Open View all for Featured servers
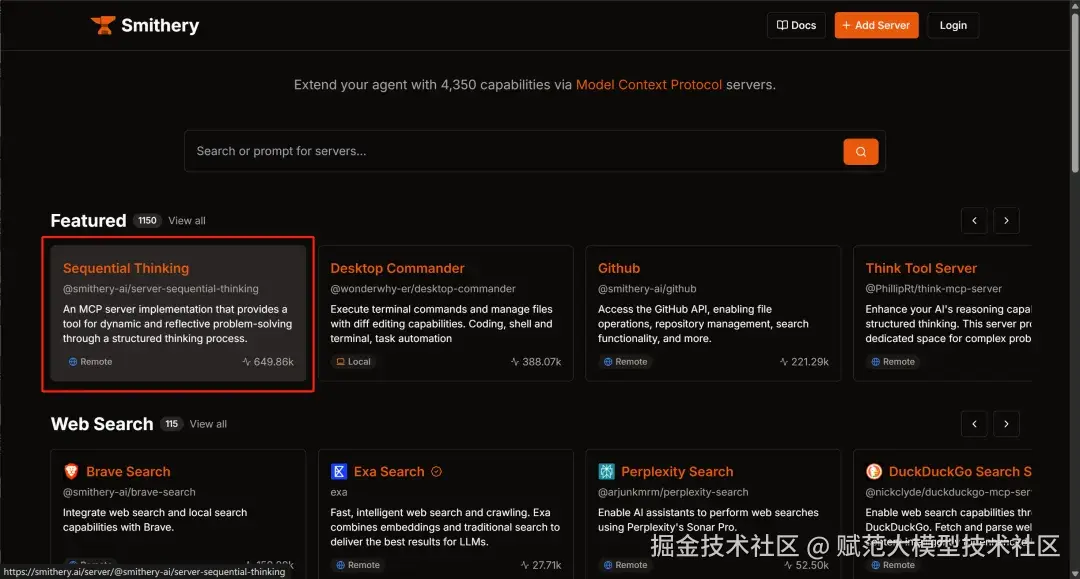 (x=187, y=220)
